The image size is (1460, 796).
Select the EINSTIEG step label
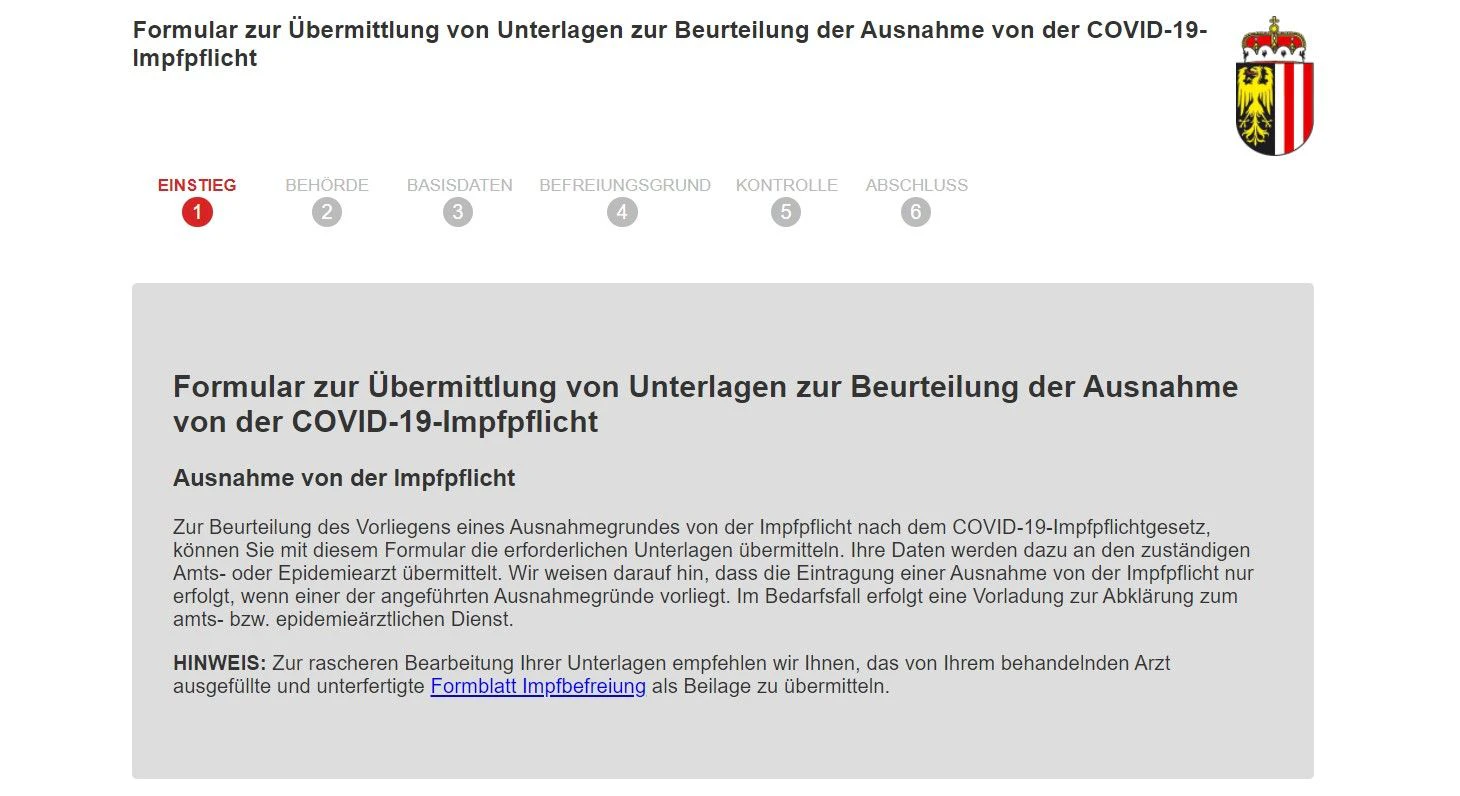pyautogui.click(x=197, y=185)
